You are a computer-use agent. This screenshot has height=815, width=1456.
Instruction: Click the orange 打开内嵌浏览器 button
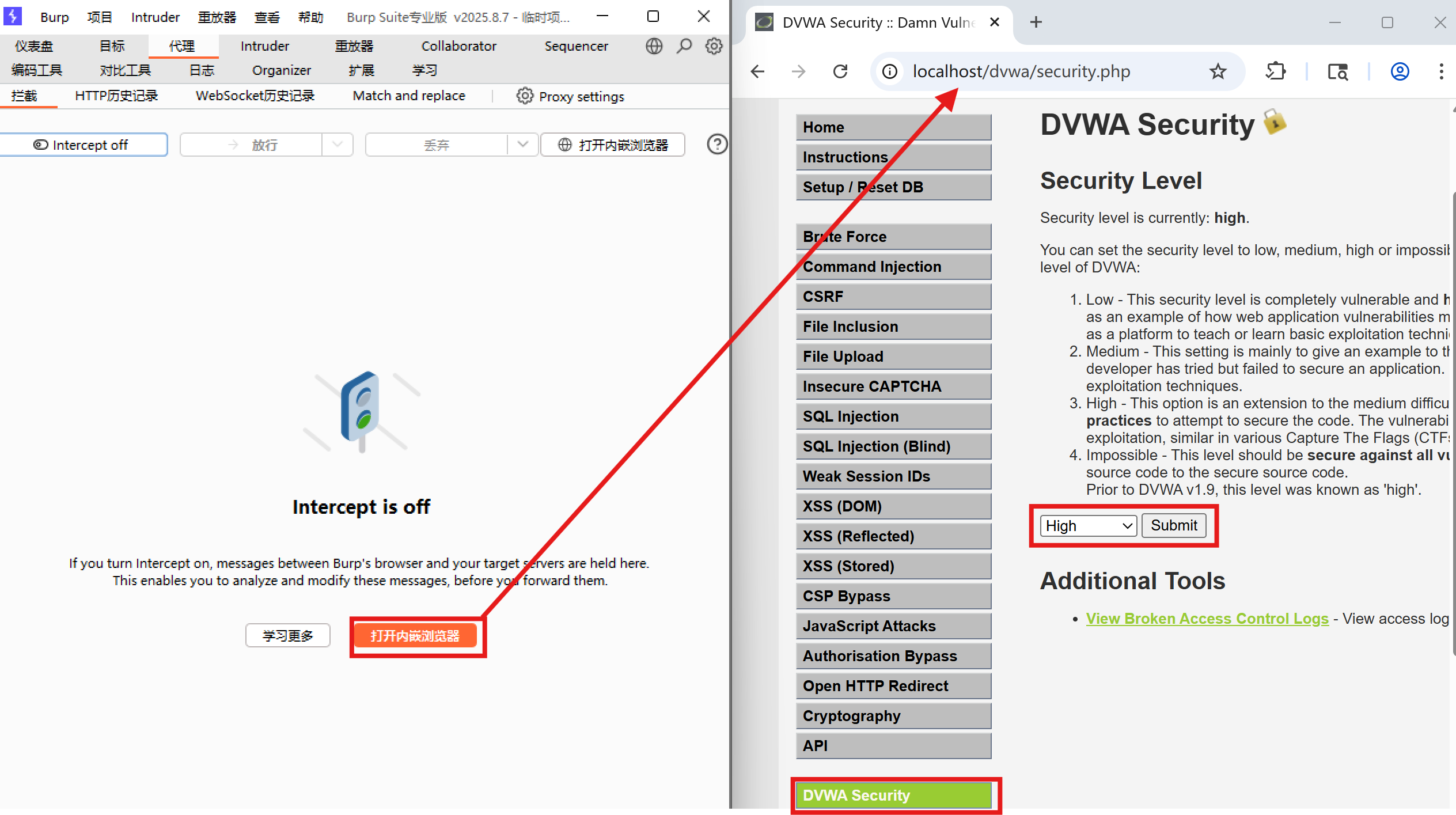point(415,636)
